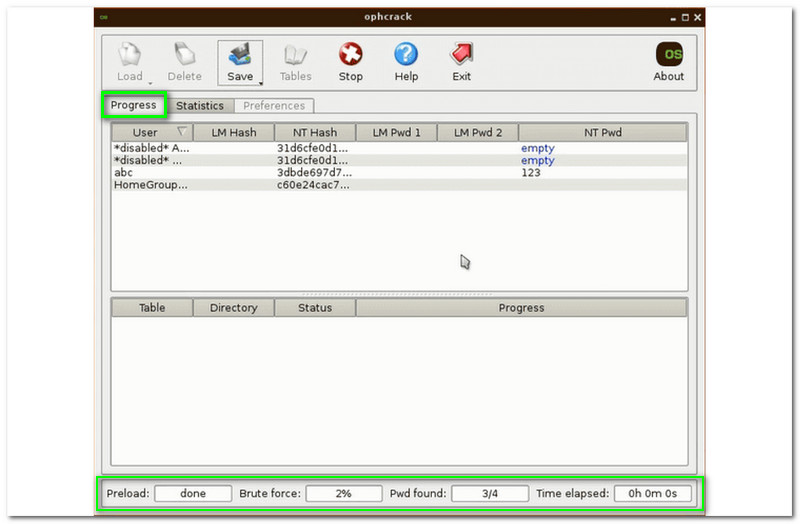Viewport: 800px width, 524px height.
Task: Close the ophcrack window
Action: coord(697,17)
